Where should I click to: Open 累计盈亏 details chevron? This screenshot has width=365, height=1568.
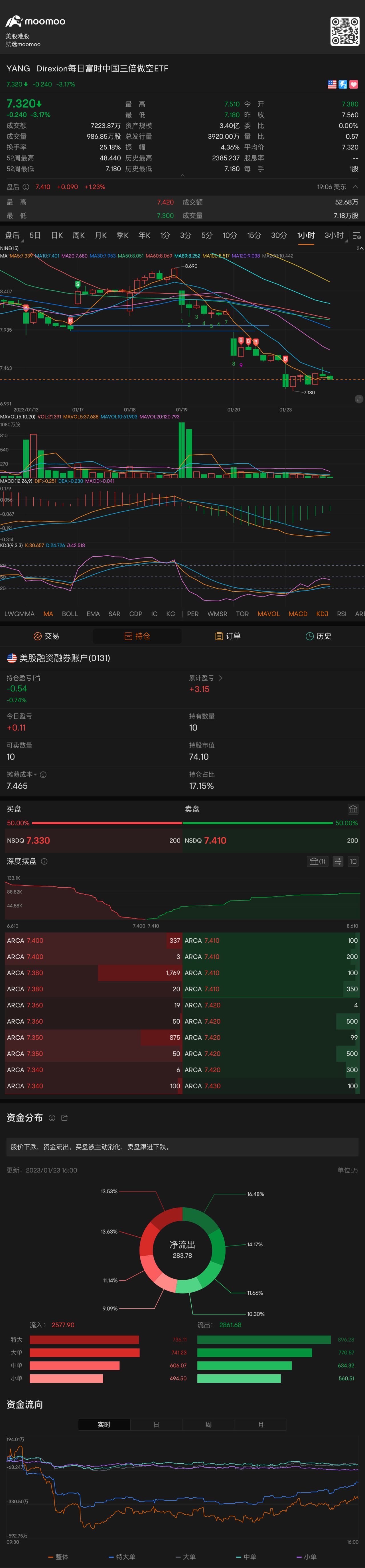(x=220, y=677)
